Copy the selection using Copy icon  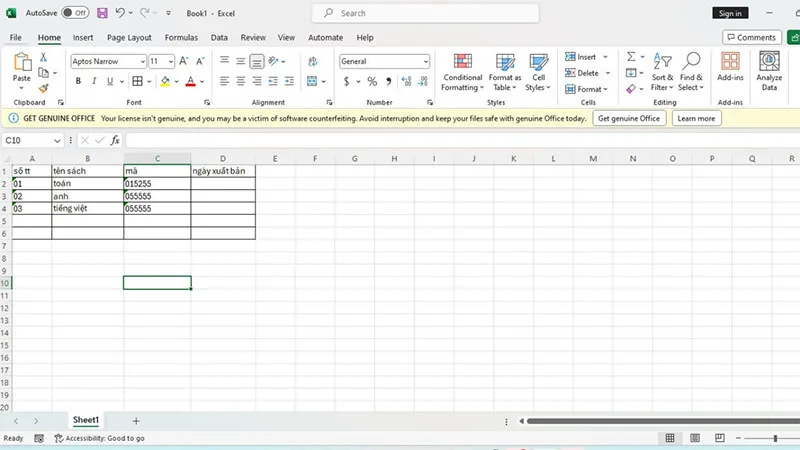pos(43,73)
